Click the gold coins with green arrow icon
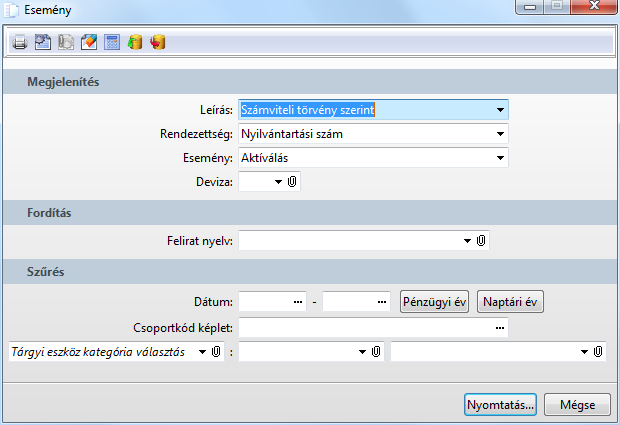620x425 pixels. 135,42
